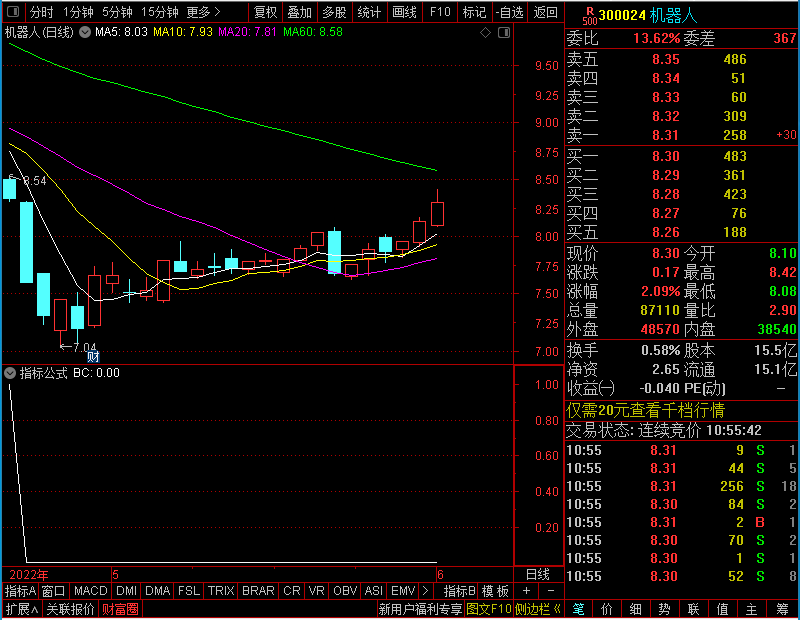Select the 细 detail tab
Viewport: 800px width, 620px height.
(636, 609)
